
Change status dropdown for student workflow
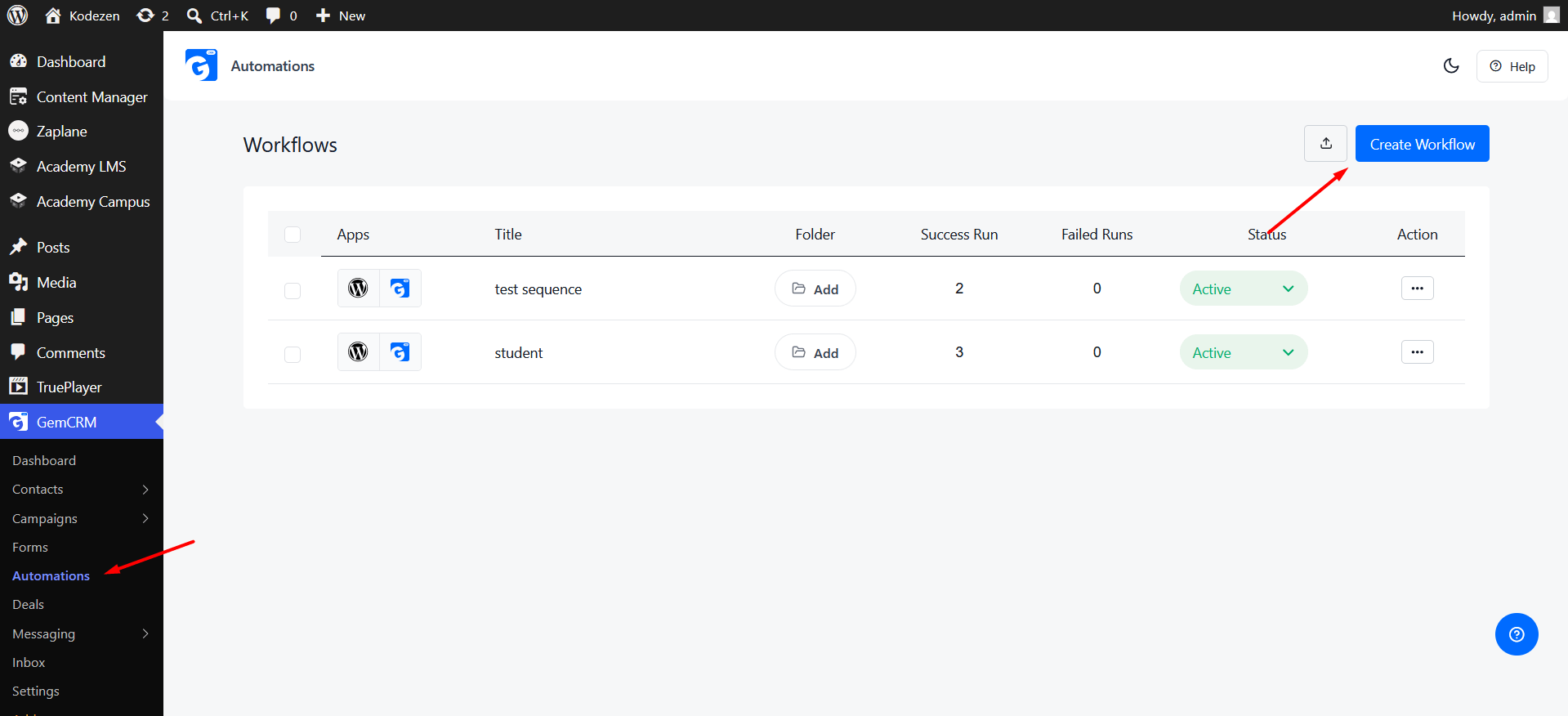[1243, 352]
